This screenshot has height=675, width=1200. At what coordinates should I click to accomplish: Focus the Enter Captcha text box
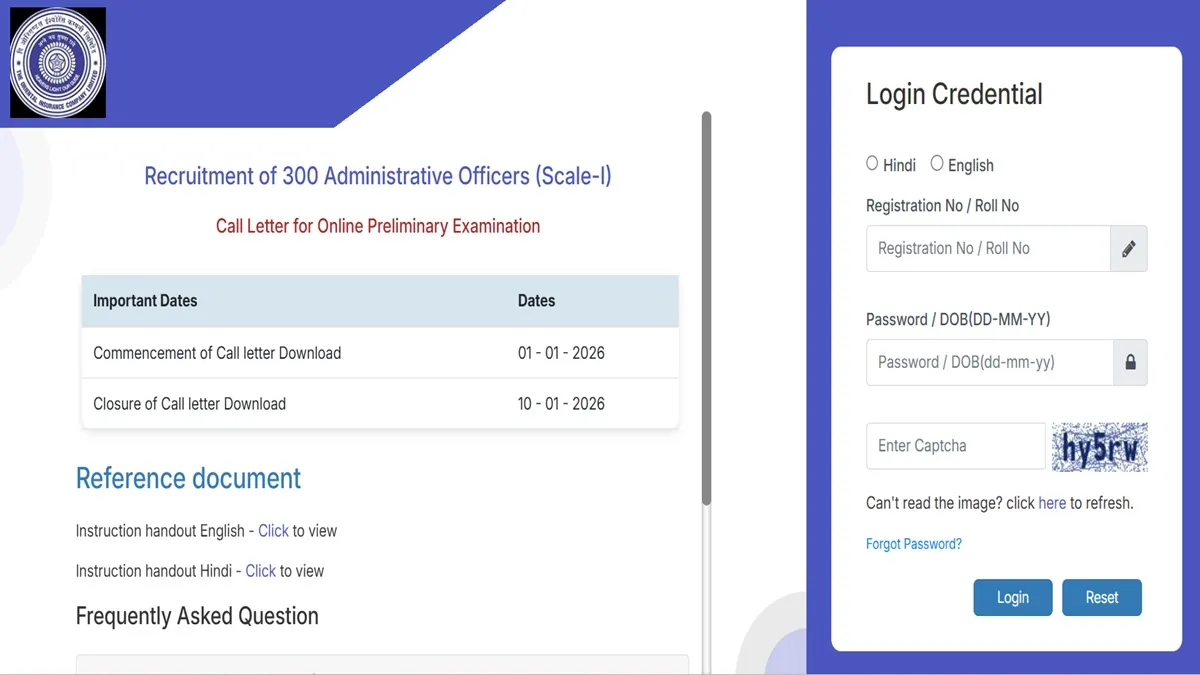[954, 446]
